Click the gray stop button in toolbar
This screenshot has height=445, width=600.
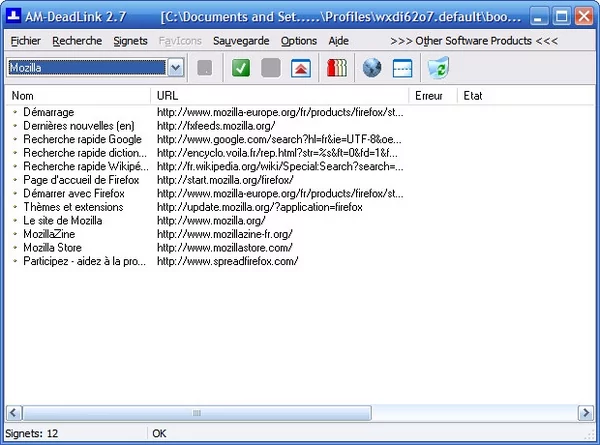coord(271,68)
